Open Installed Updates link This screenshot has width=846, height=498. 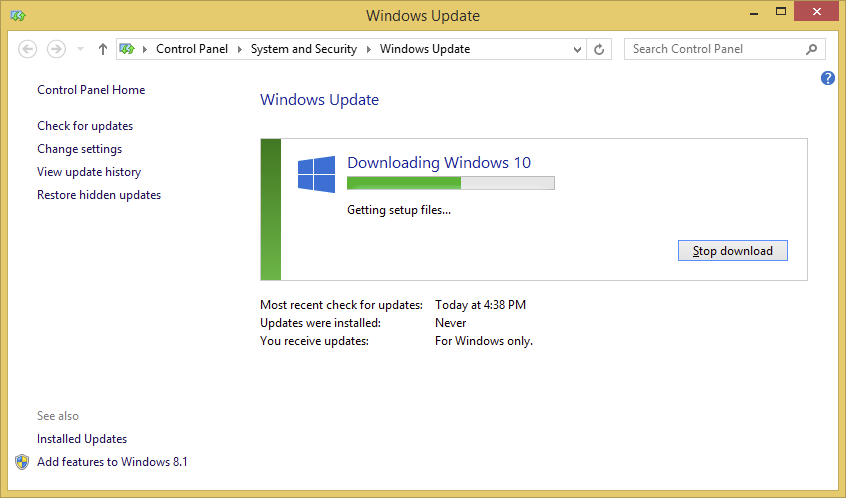click(x=82, y=439)
